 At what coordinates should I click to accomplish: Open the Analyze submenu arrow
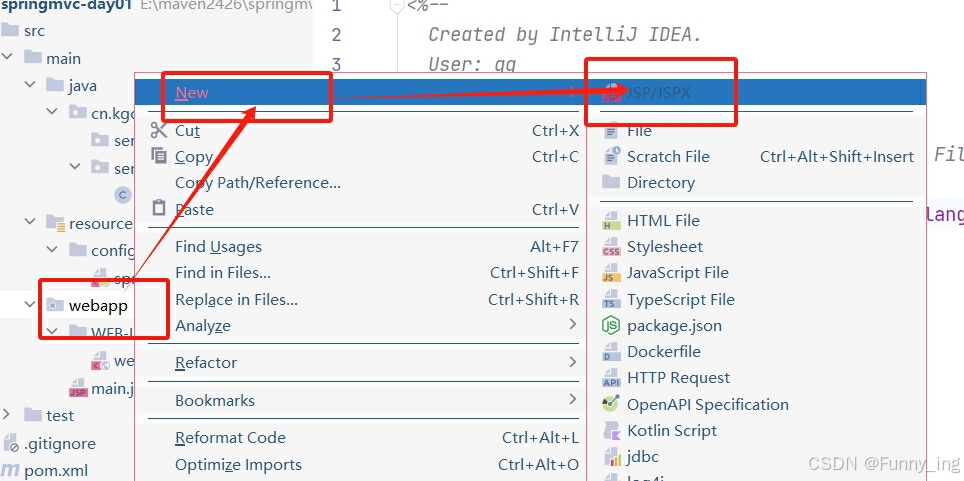tap(572, 324)
